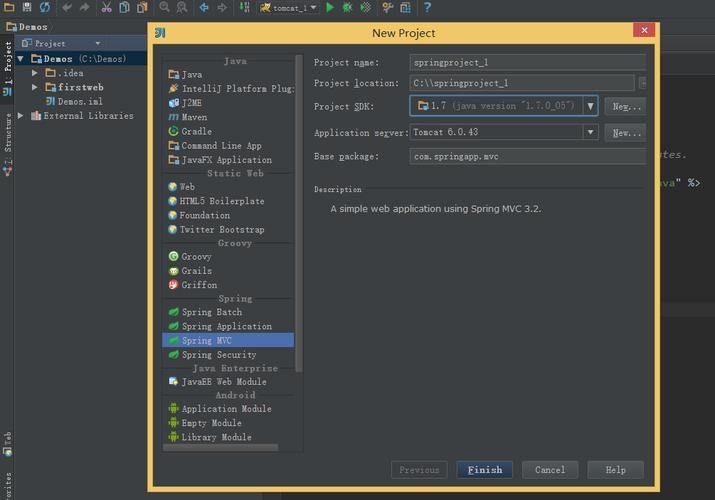Open the Web tool window tab
Screen dimensions: 715x500
tap(7, 443)
